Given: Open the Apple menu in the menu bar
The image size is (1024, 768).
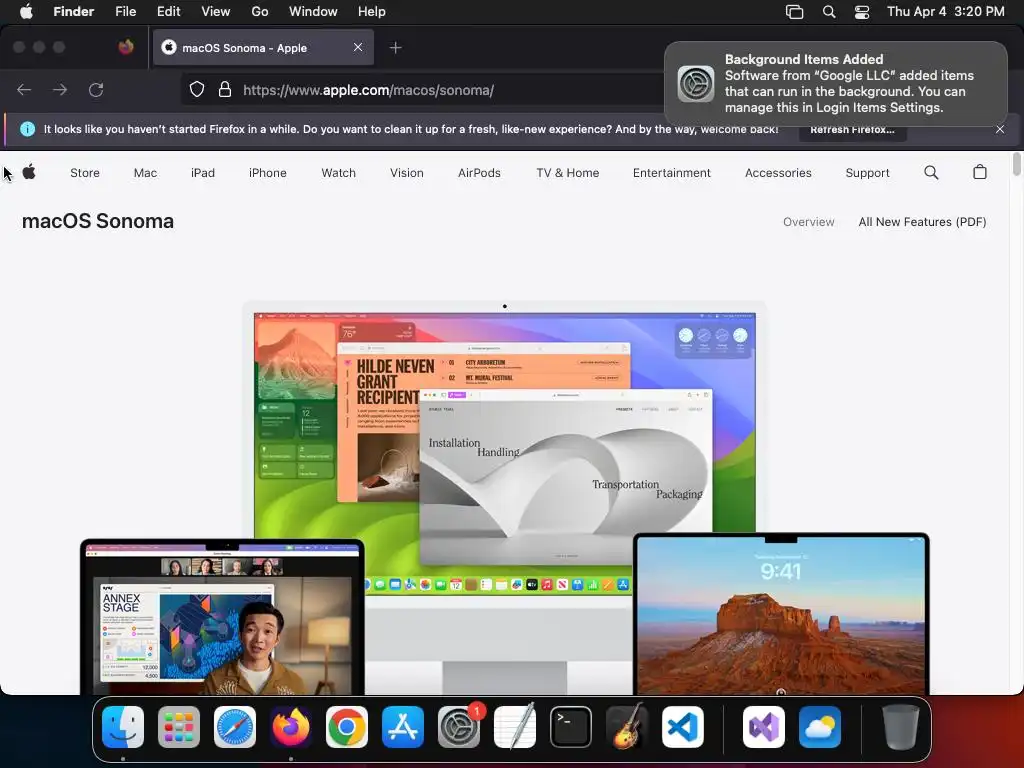Looking at the screenshot, I should click(x=26, y=12).
